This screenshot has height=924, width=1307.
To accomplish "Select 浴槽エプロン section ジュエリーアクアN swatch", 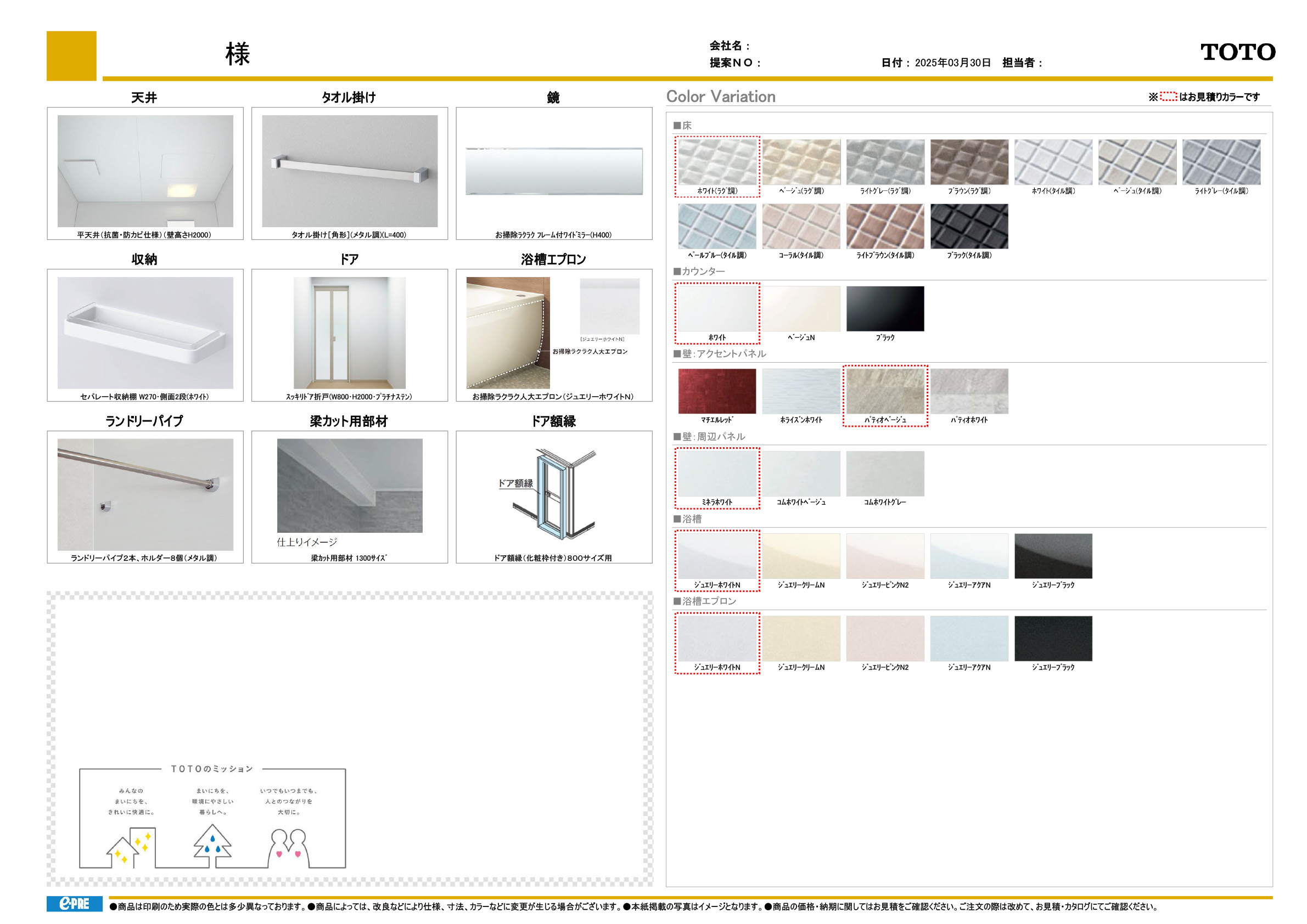I will point(969,639).
